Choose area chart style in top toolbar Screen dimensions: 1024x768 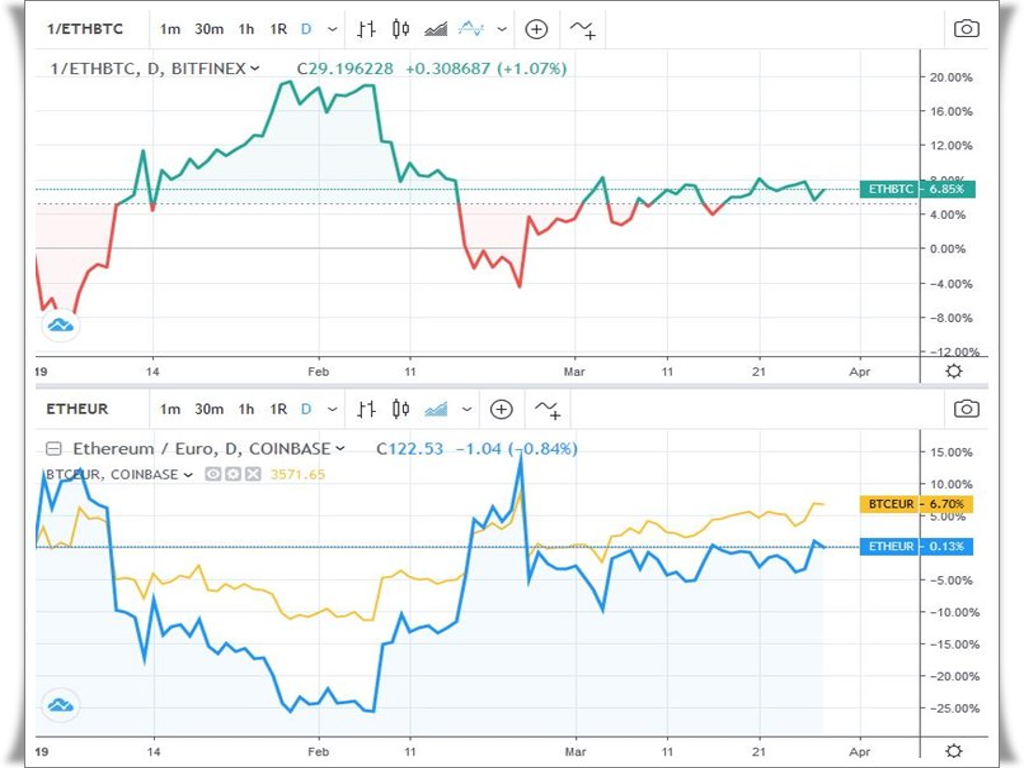tap(435, 29)
